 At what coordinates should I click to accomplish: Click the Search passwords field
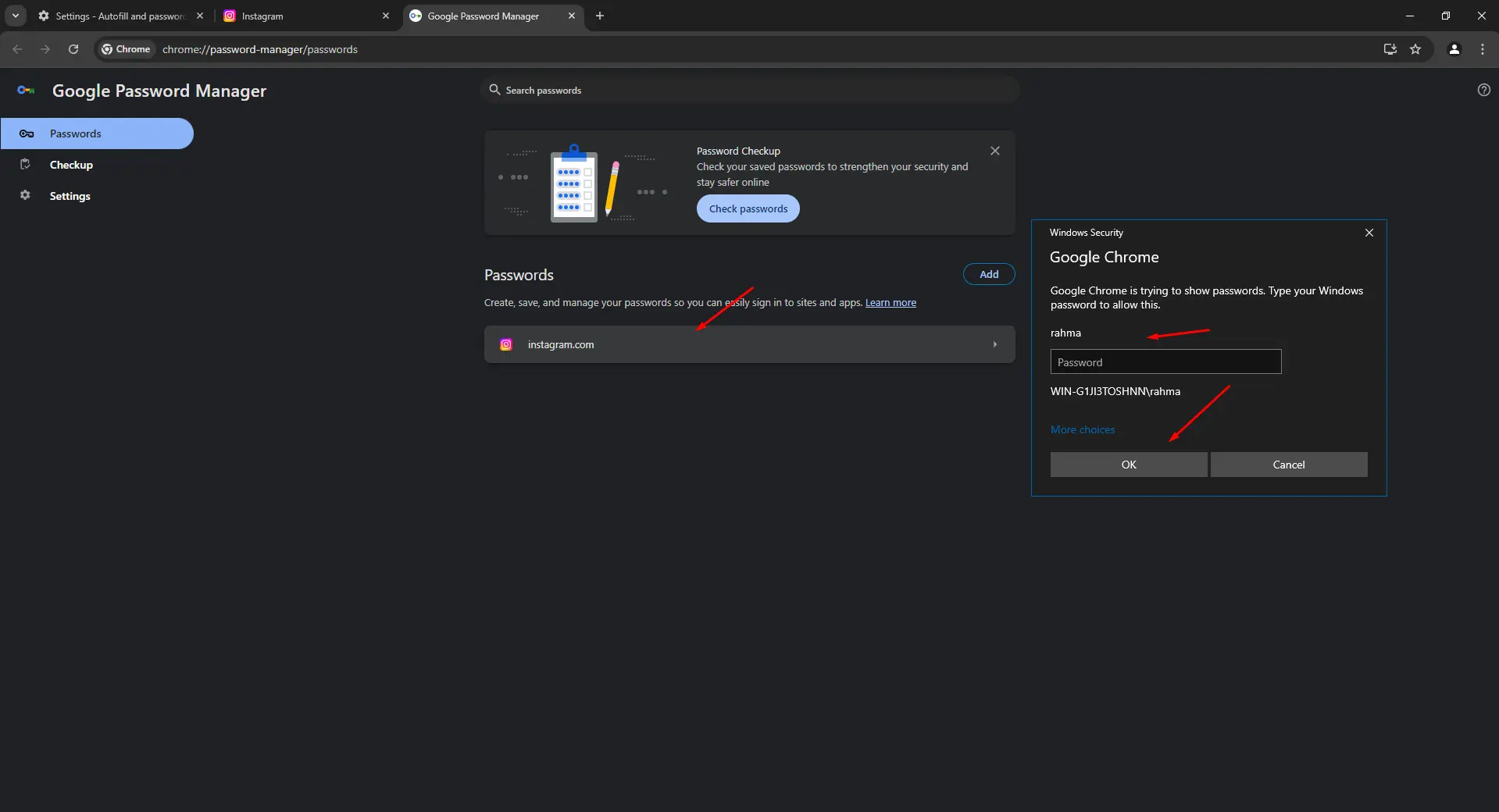point(750,90)
